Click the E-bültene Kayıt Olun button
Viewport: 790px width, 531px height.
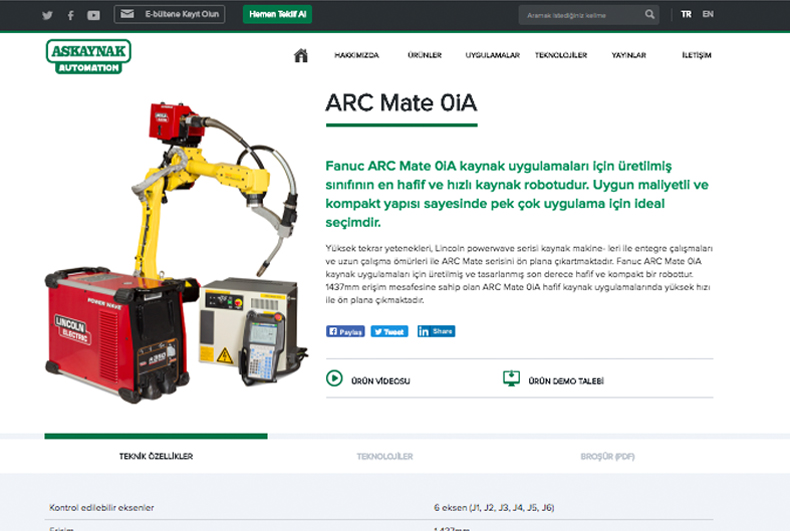pyautogui.click(x=169, y=14)
